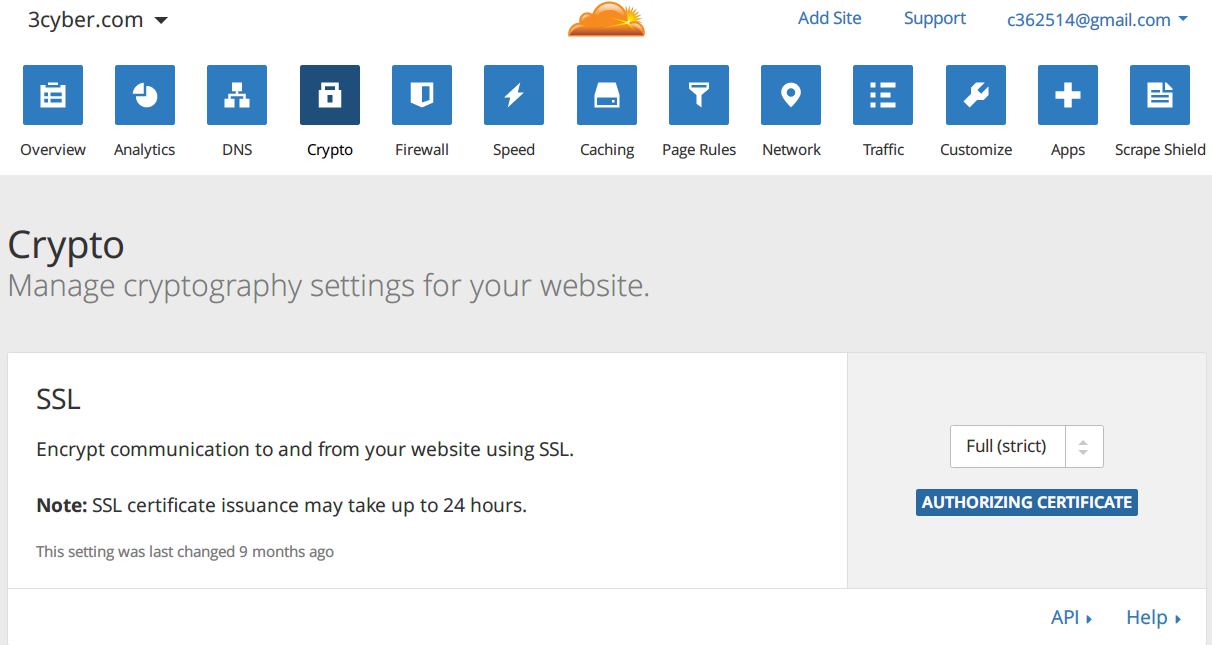This screenshot has height=645, width=1212.
Task: Click the Scrape Shield tab label
Action: (x=1160, y=150)
